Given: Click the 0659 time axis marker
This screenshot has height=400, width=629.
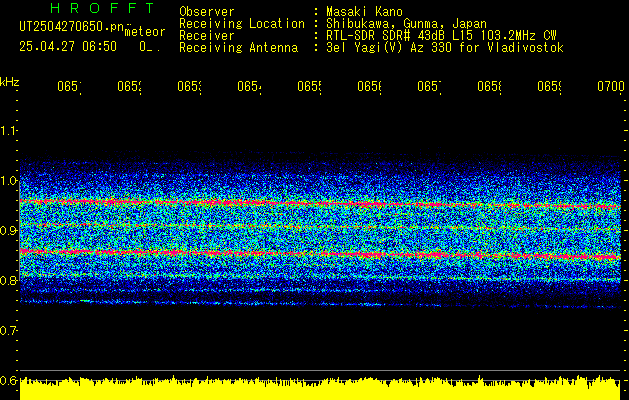Looking at the screenshot, I should click(549, 86).
